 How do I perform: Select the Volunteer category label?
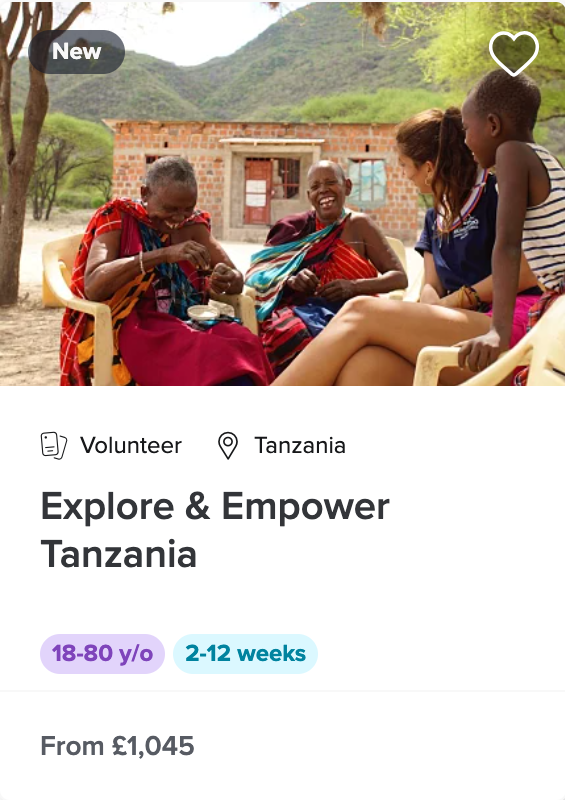coord(131,445)
